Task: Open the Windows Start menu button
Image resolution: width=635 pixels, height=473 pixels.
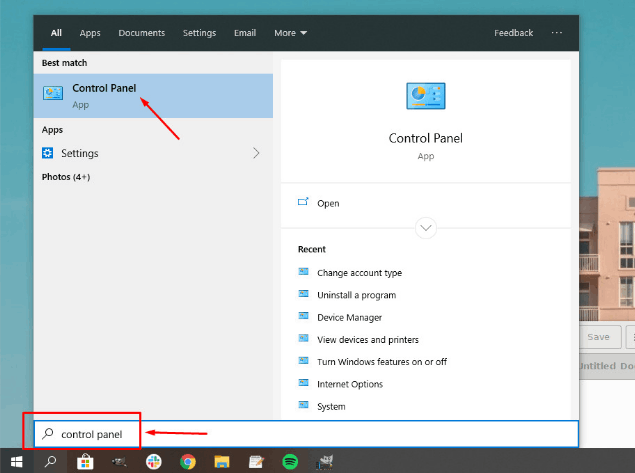Action: click(x=17, y=461)
